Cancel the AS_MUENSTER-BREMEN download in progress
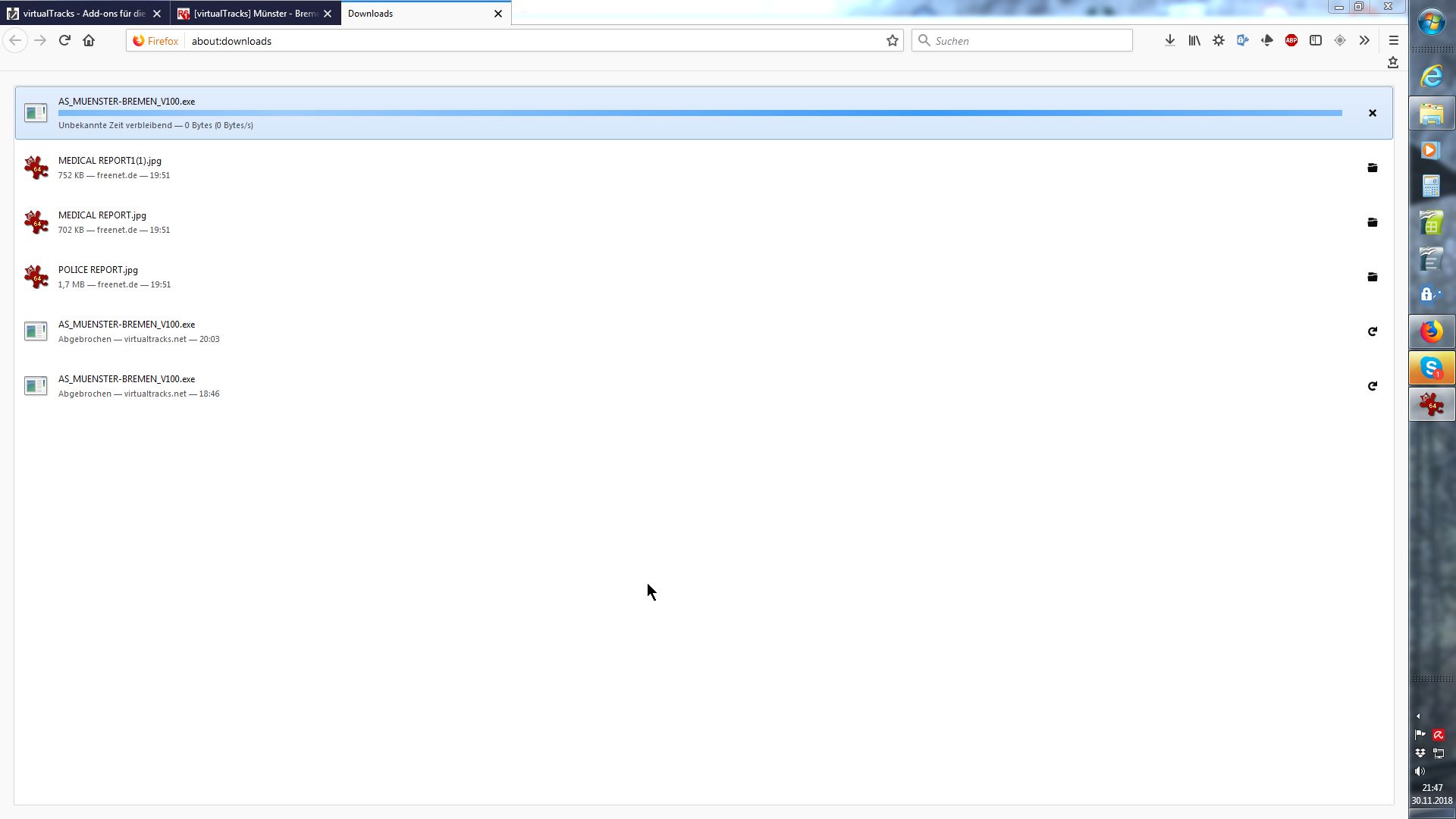The height and width of the screenshot is (819, 1456). [x=1372, y=113]
